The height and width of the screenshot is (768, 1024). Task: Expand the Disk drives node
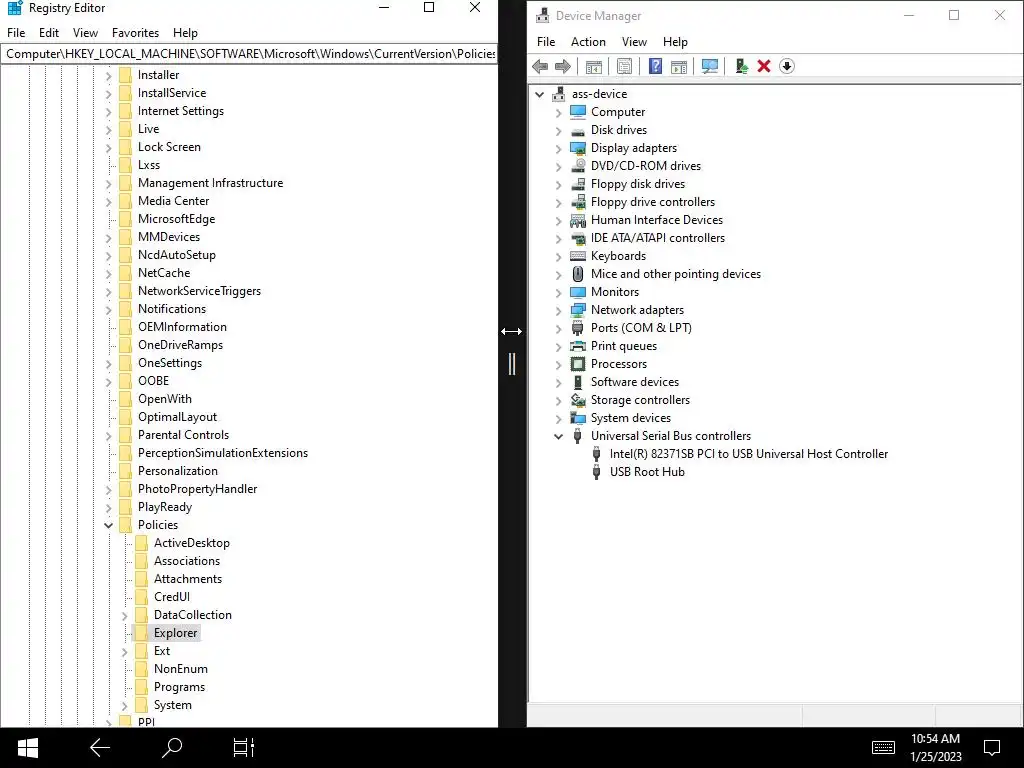[x=558, y=131]
